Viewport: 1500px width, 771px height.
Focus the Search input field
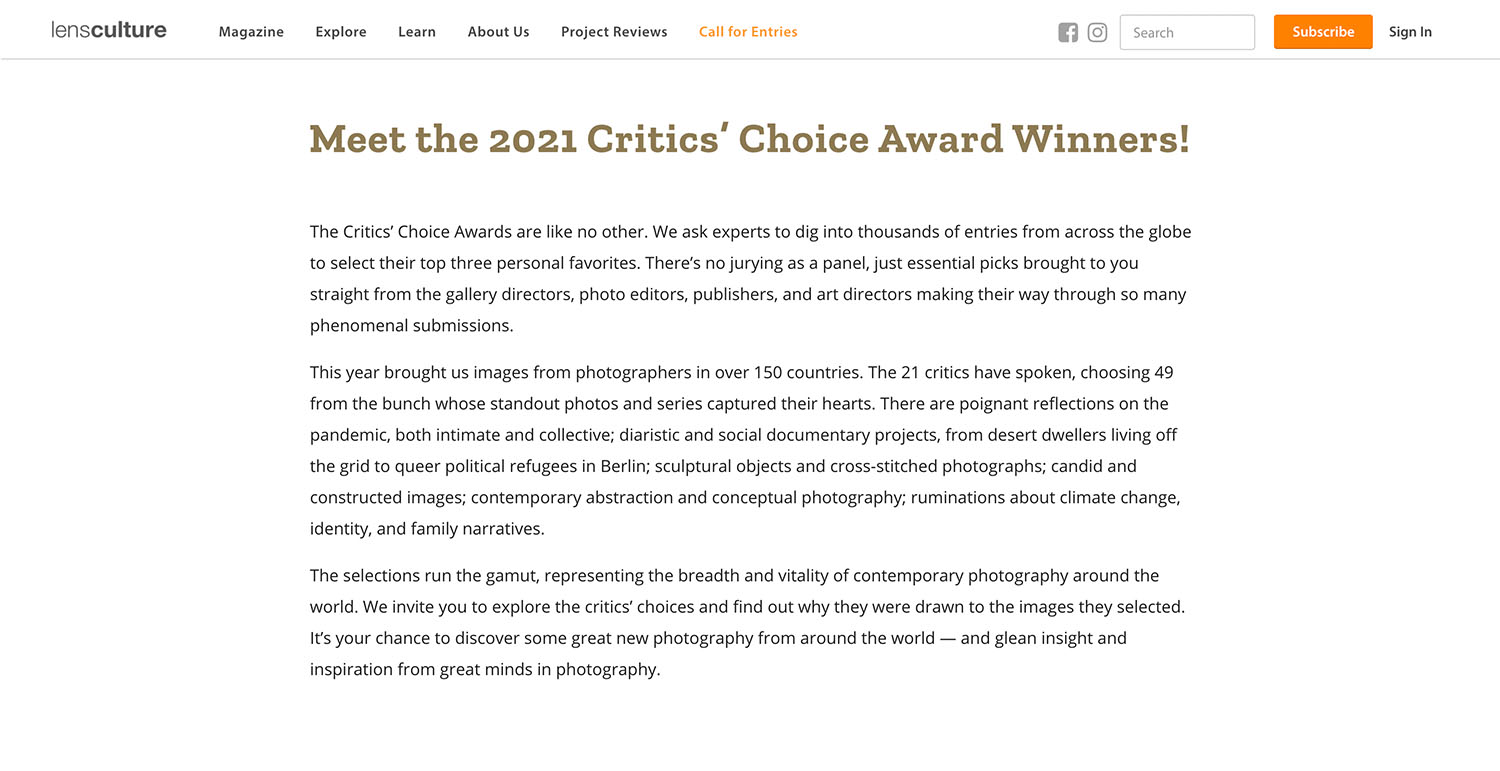click(1187, 32)
